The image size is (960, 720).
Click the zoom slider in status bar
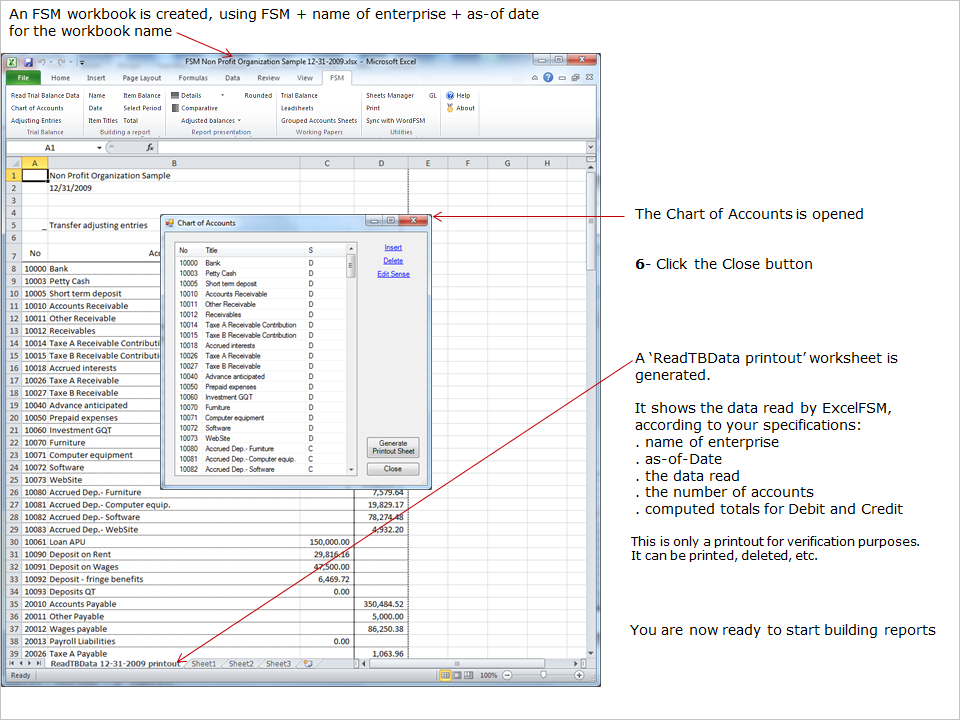tap(543, 675)
